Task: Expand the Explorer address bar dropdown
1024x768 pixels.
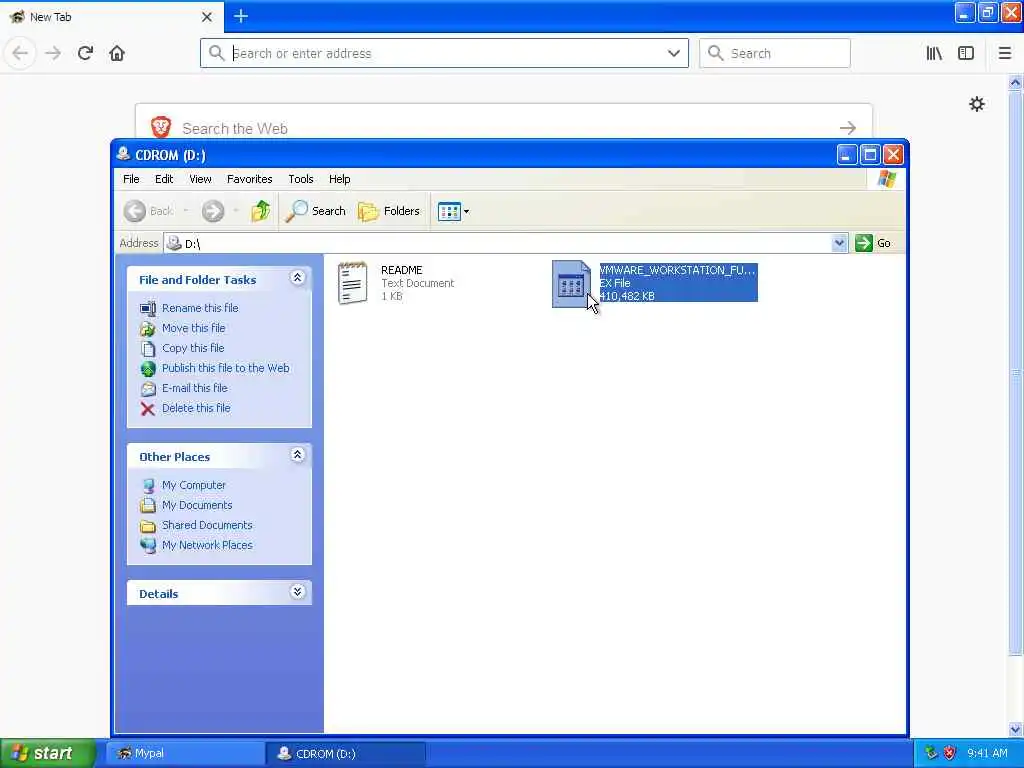Action: point(839,243)
